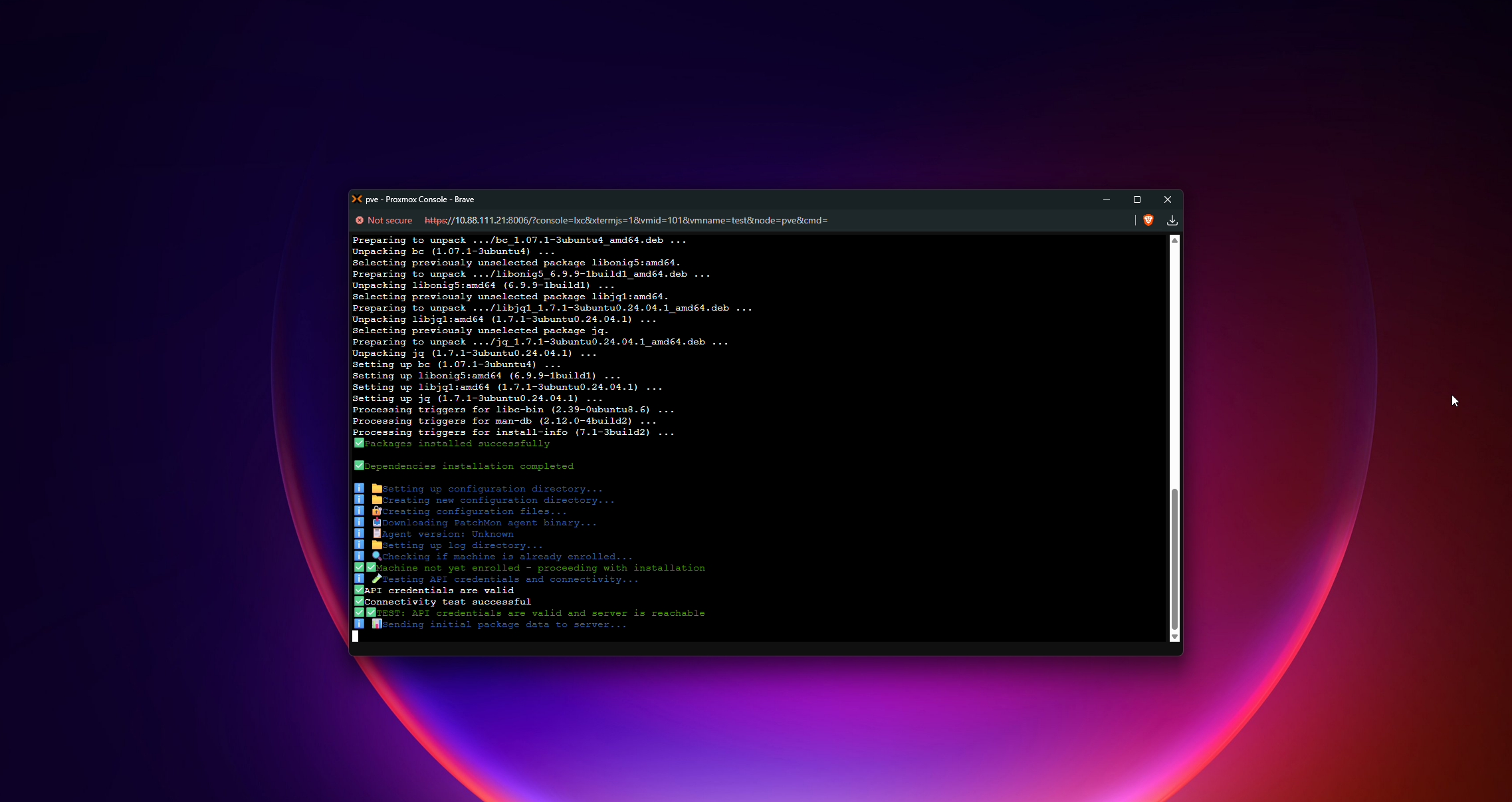Click the terminal scrollbar up arrow

point(1174,240)
